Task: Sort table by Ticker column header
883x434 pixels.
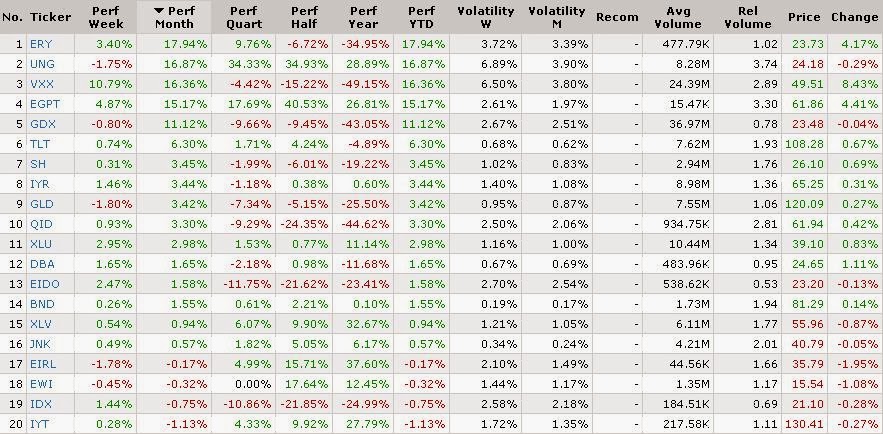Action: tap(49, 17)
